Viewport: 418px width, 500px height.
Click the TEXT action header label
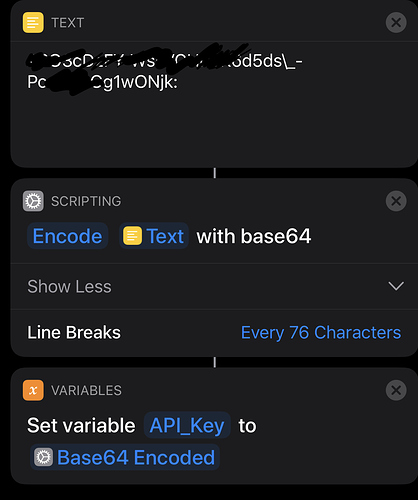click(x=67, y=23)
